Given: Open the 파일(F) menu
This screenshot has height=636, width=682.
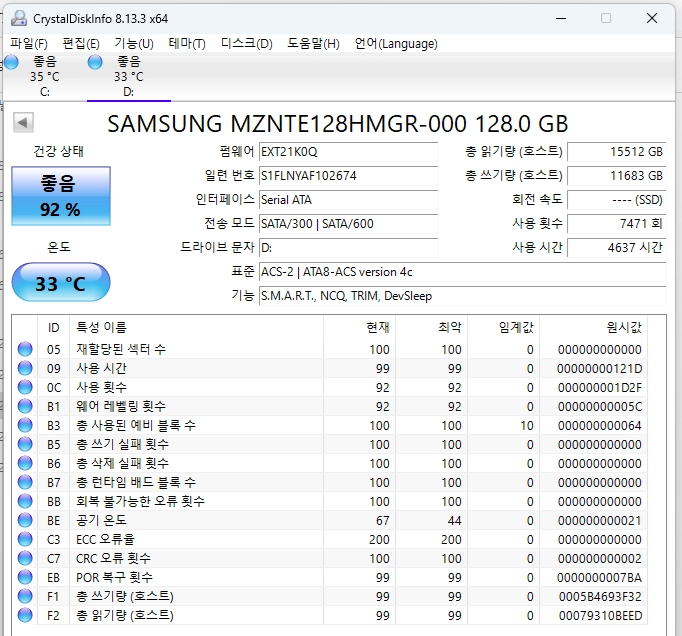Looking at the screenshot, I should [x=29, y=44].
